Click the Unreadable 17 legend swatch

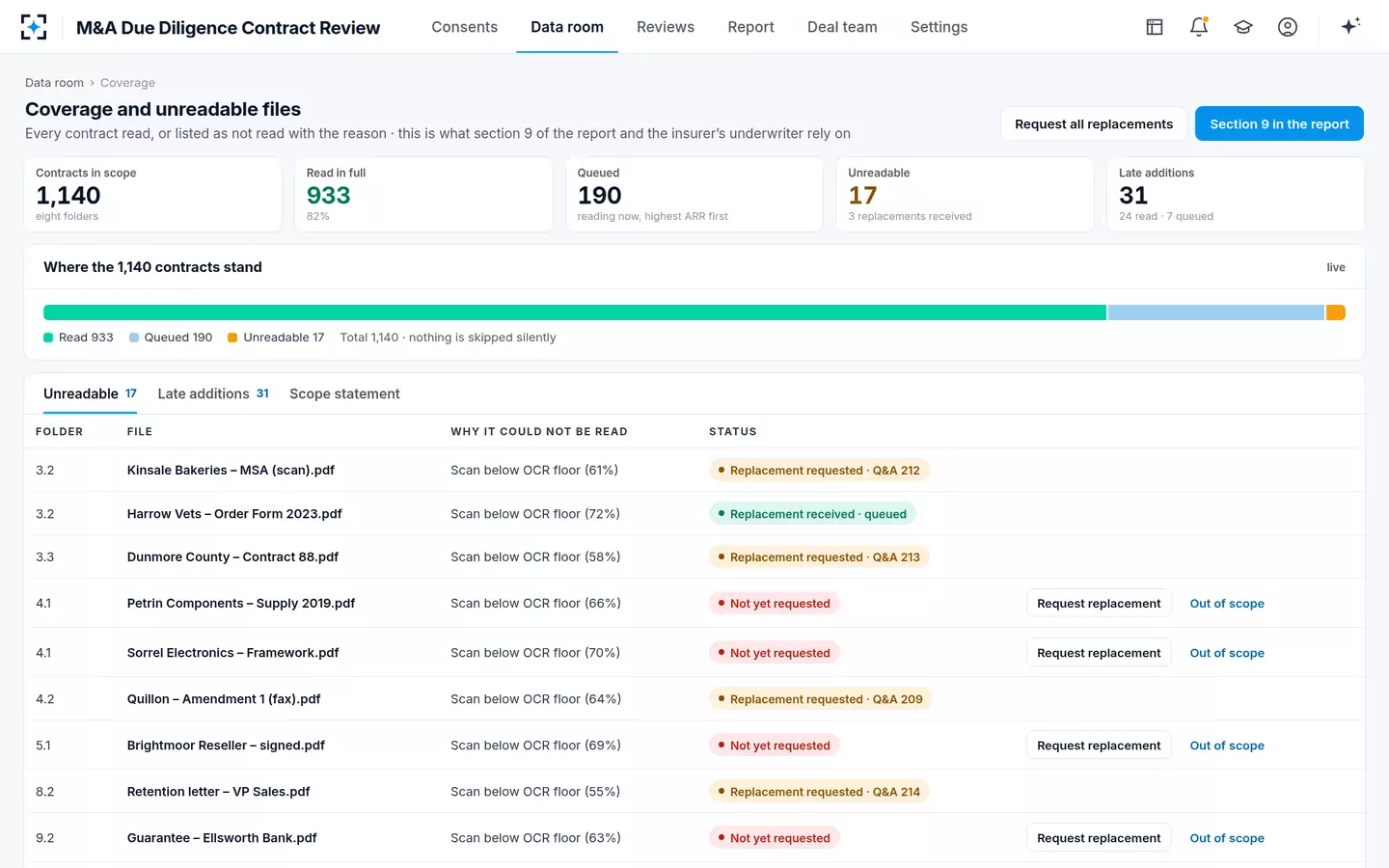click(x=232, y=338)
